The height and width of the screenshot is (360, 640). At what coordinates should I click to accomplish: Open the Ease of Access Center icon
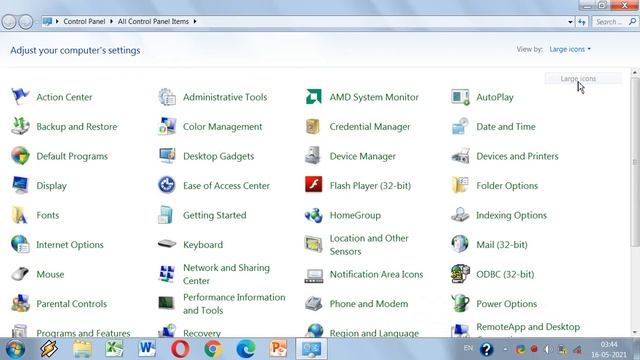[167, 185]
